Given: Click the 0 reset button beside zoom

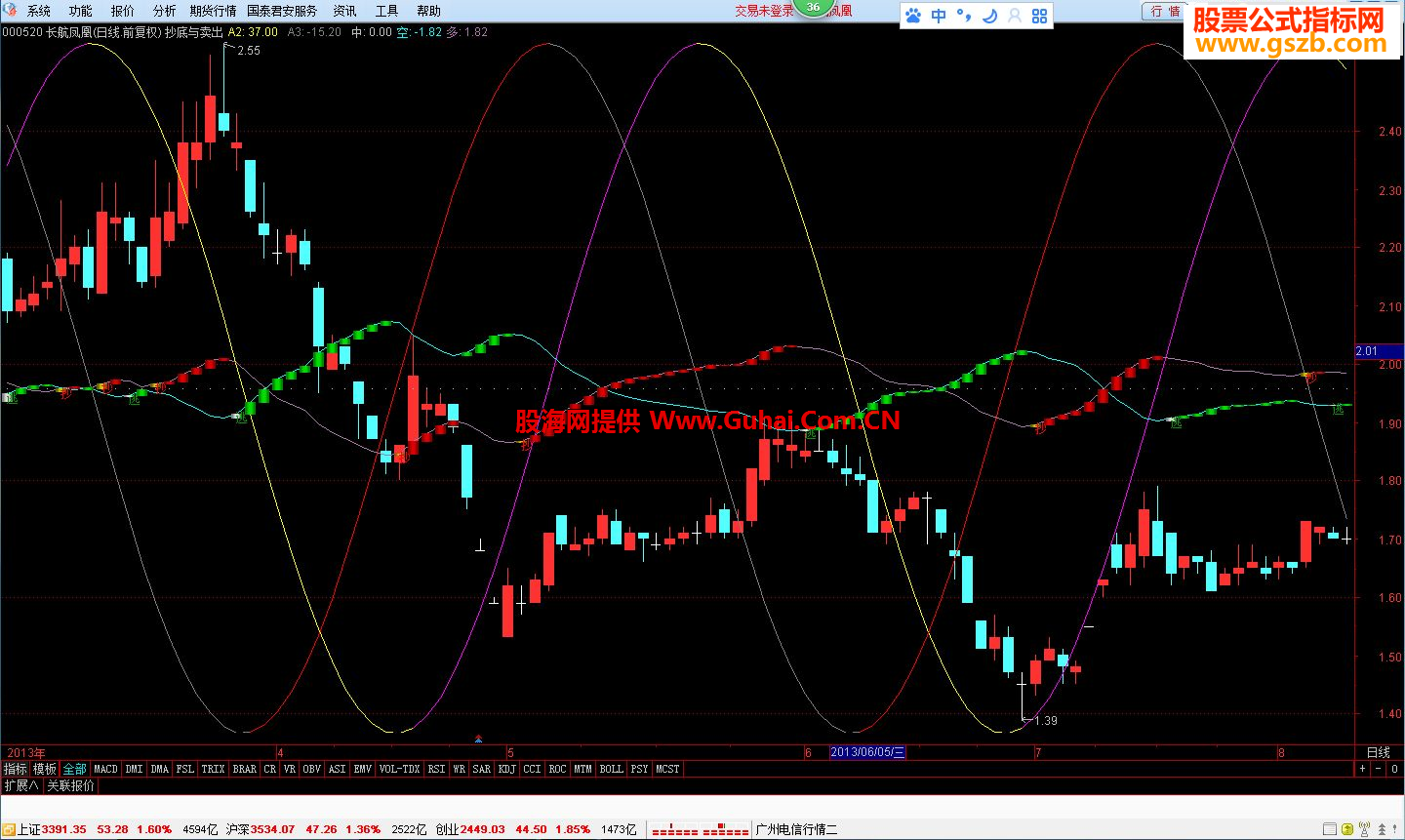Looking at the screenshot, I should (1395, 769).
